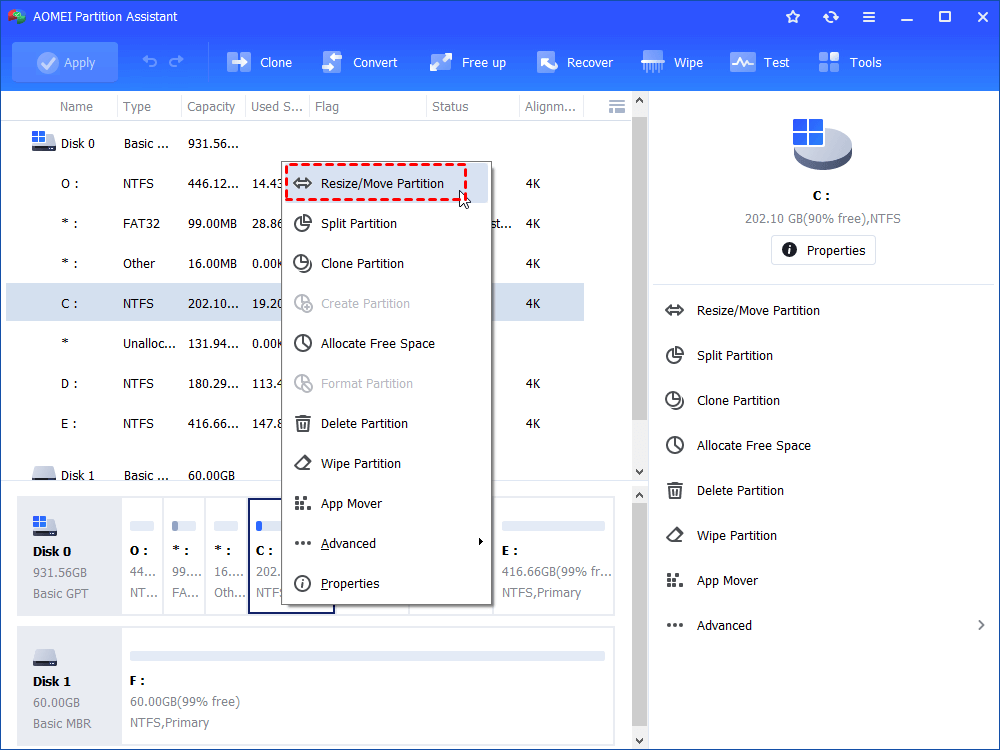1000x750 pixels.
Task: Click Clone Partition in right panel
Action: pos(723,401)
